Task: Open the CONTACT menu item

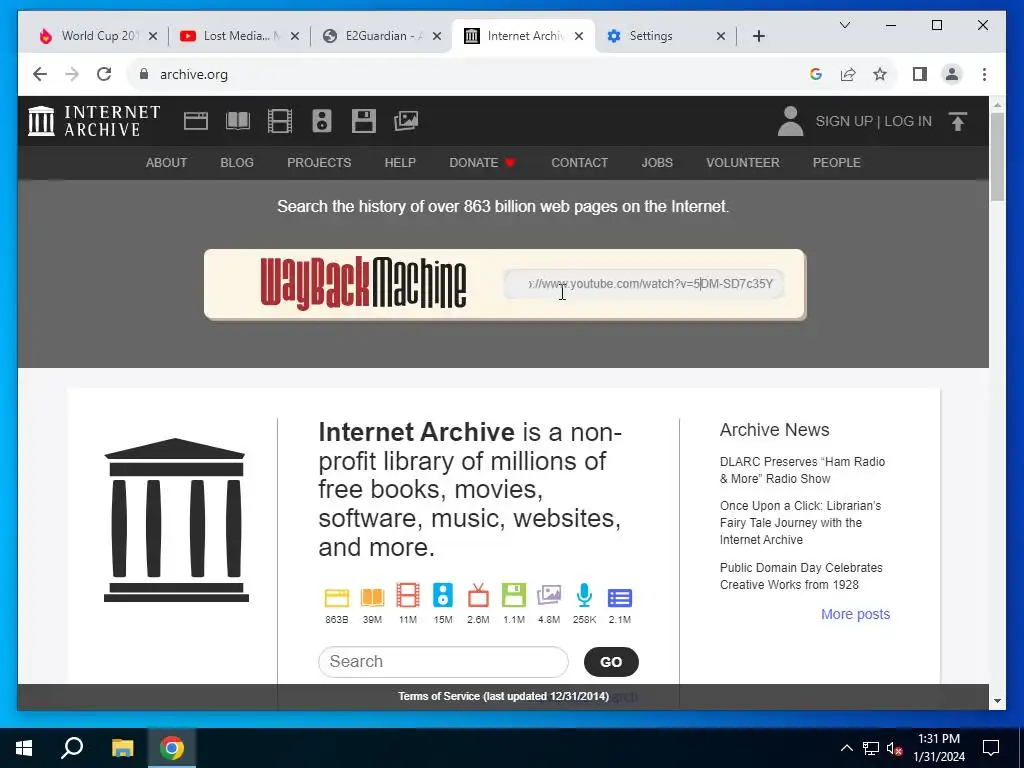Action: coord(579,163)
